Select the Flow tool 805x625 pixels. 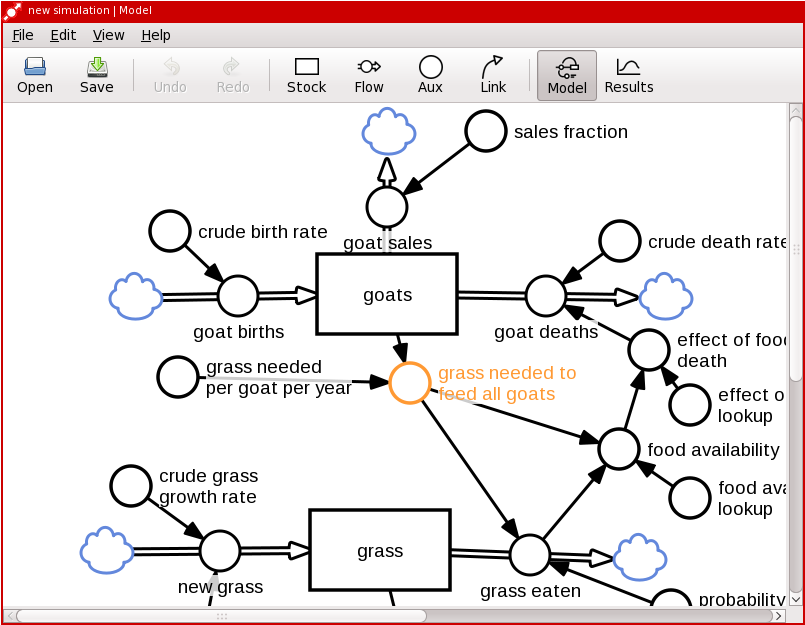click(369, 76)
